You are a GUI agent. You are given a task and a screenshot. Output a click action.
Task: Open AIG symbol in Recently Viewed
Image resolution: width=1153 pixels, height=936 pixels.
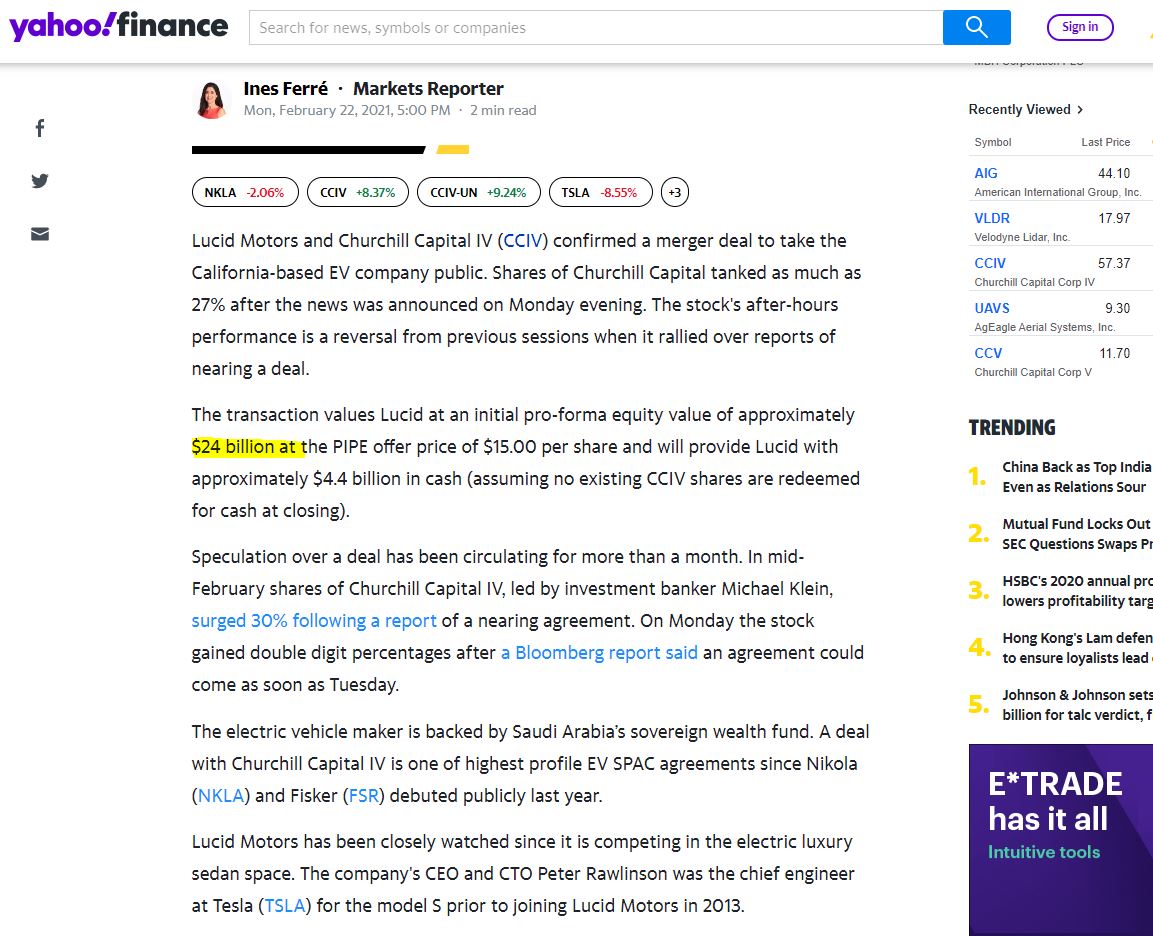pos(985,173)
